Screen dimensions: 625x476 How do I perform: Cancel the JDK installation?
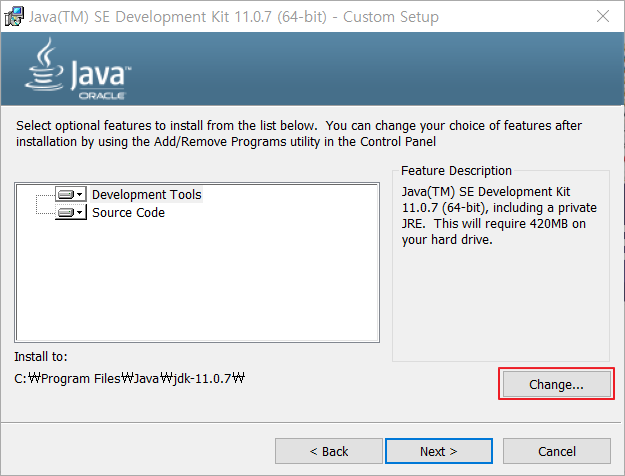click(x=556, y=451)
